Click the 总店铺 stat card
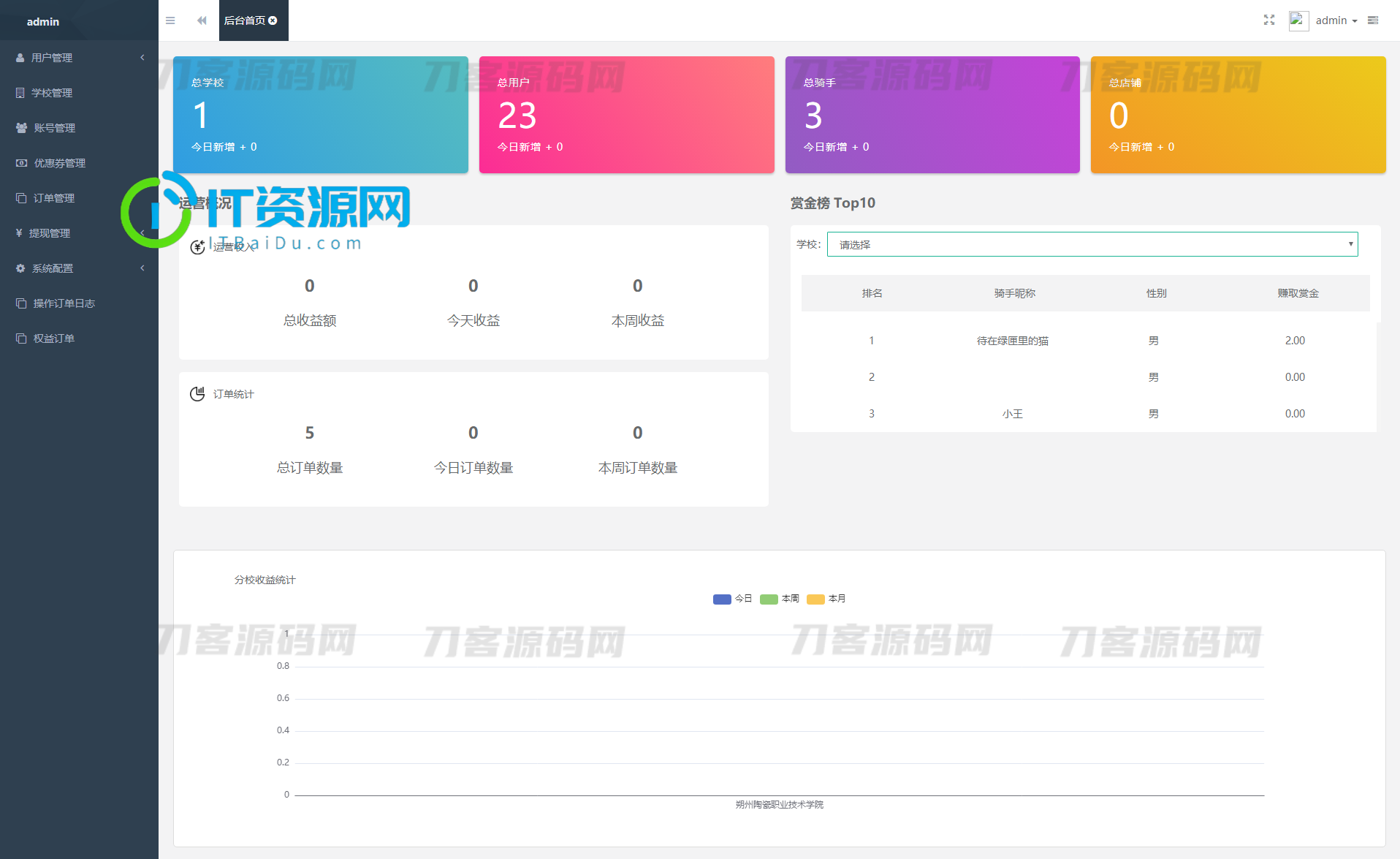Image resolution: width=1400 pixels, height=859 pixels. point(1238,115)
